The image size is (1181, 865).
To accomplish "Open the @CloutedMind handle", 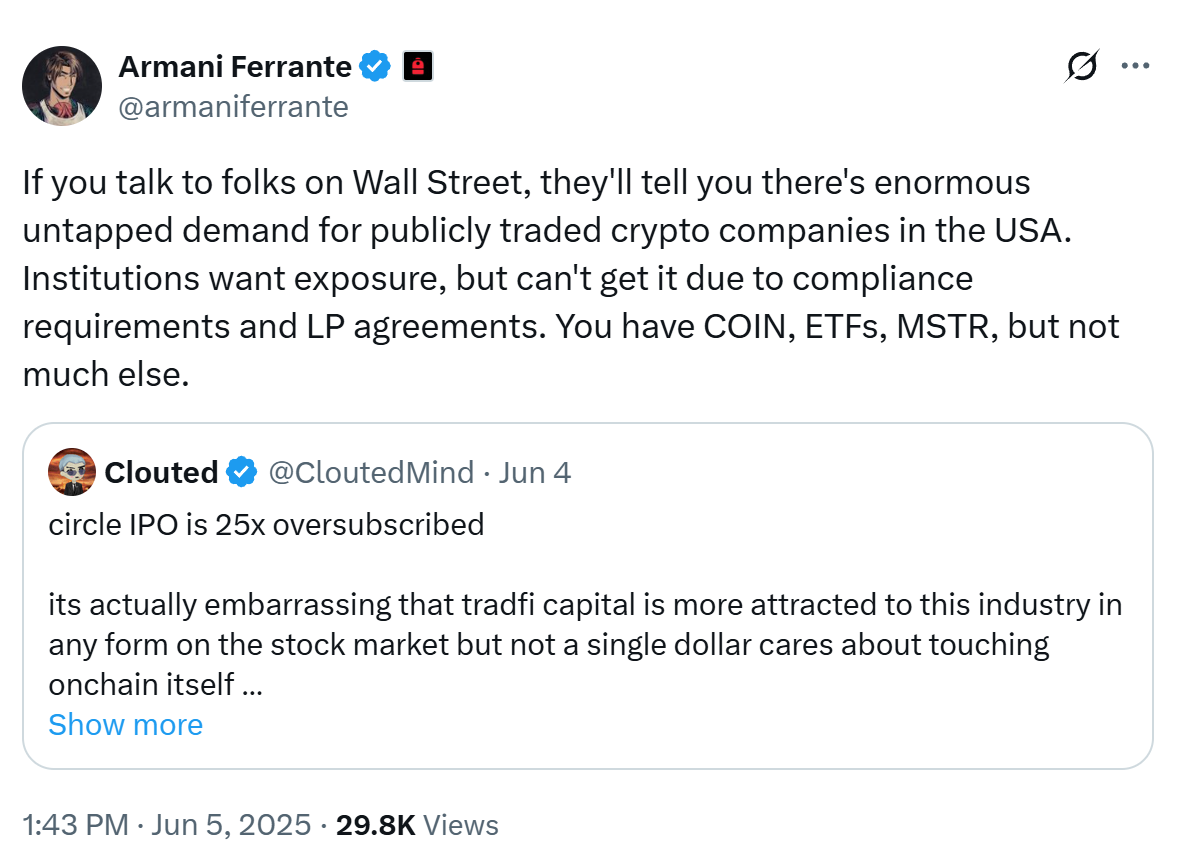I will (x=370, y=473).
